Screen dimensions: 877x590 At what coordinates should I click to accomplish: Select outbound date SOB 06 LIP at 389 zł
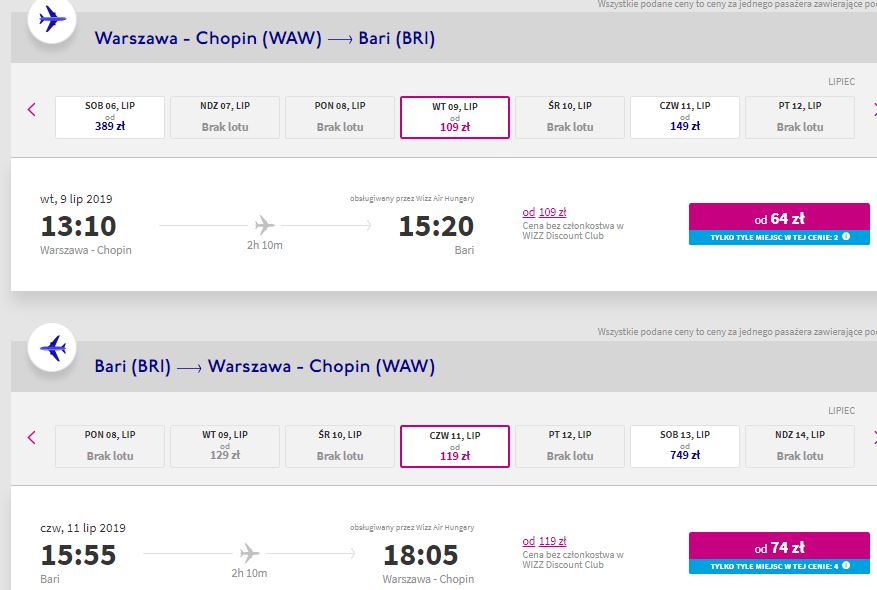110,117
